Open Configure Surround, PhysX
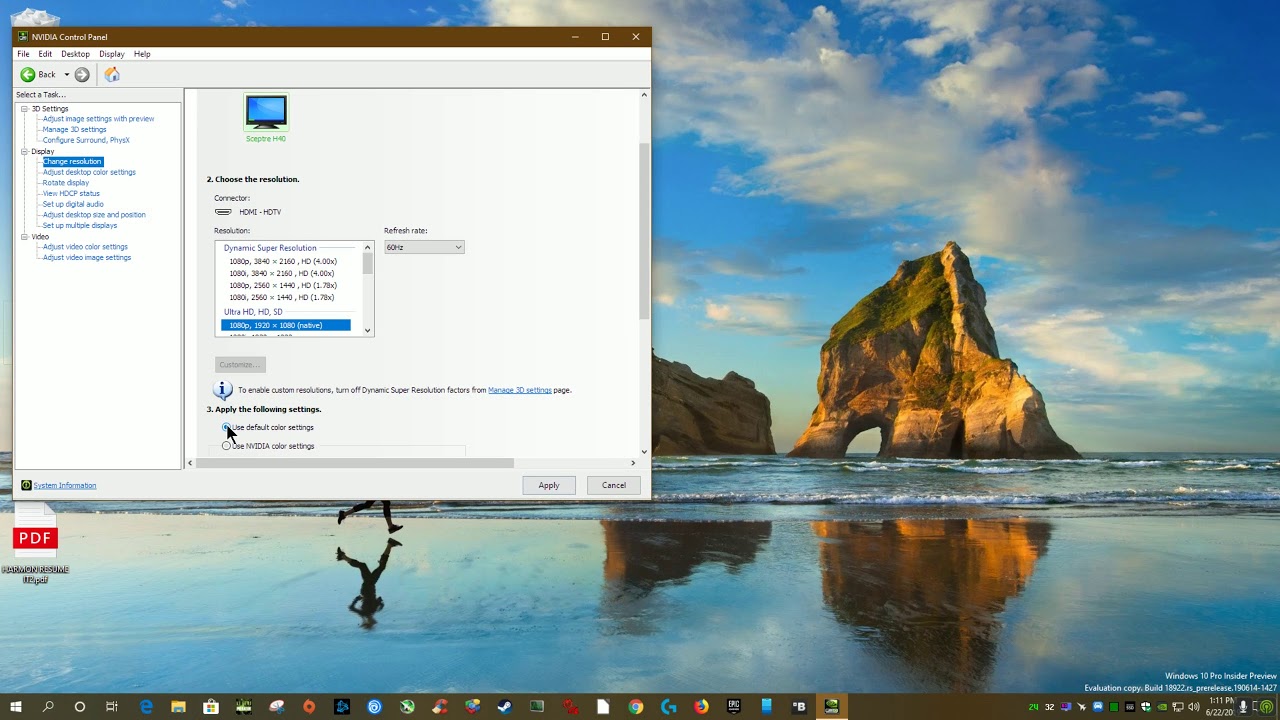The width and height of the screenshot is (1280, 720). pyautogui.click(x=86, y=140)
